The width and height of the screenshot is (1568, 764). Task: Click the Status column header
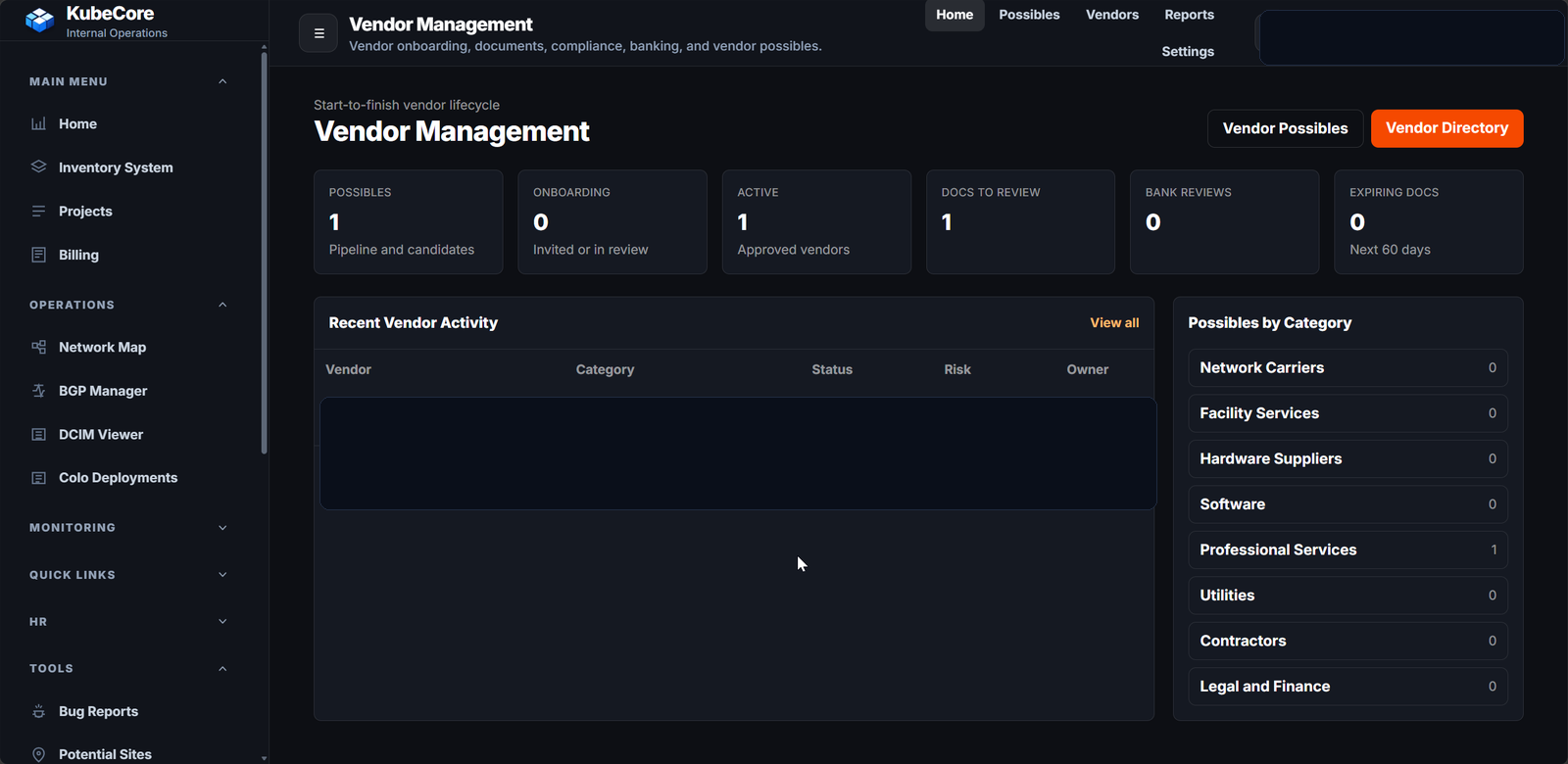tap(831, 369)
